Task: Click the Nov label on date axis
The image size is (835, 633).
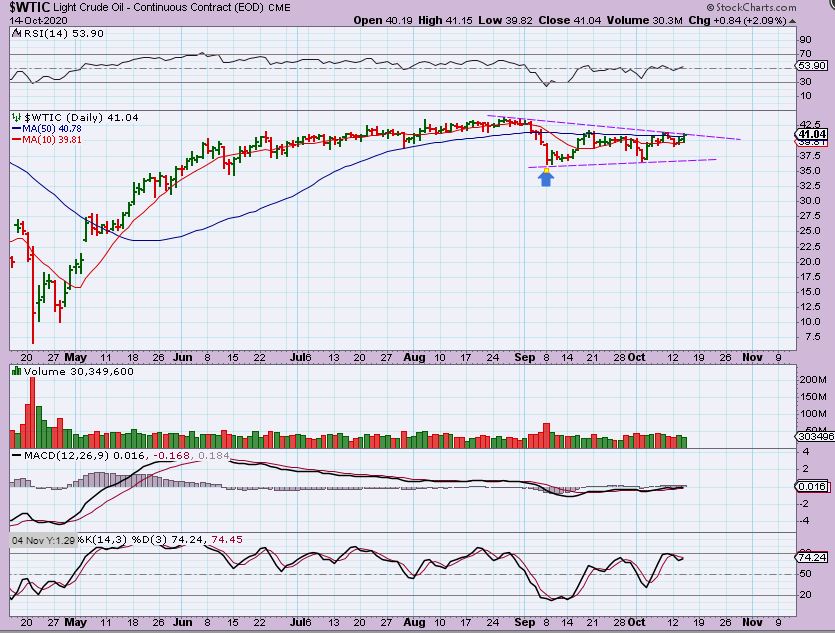Action: [x=750, y=354]
